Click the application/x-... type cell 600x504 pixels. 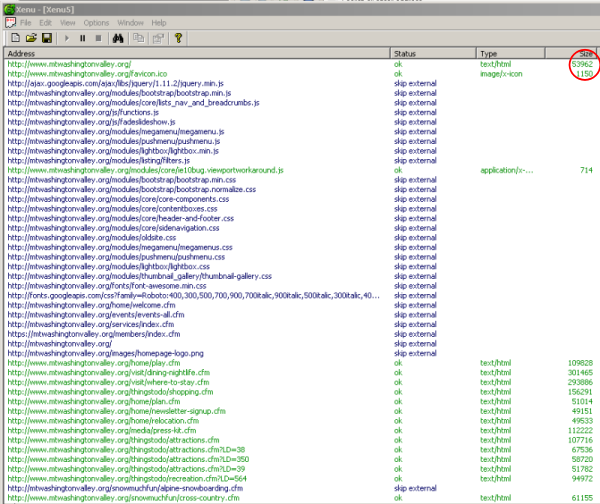[507, 170]
